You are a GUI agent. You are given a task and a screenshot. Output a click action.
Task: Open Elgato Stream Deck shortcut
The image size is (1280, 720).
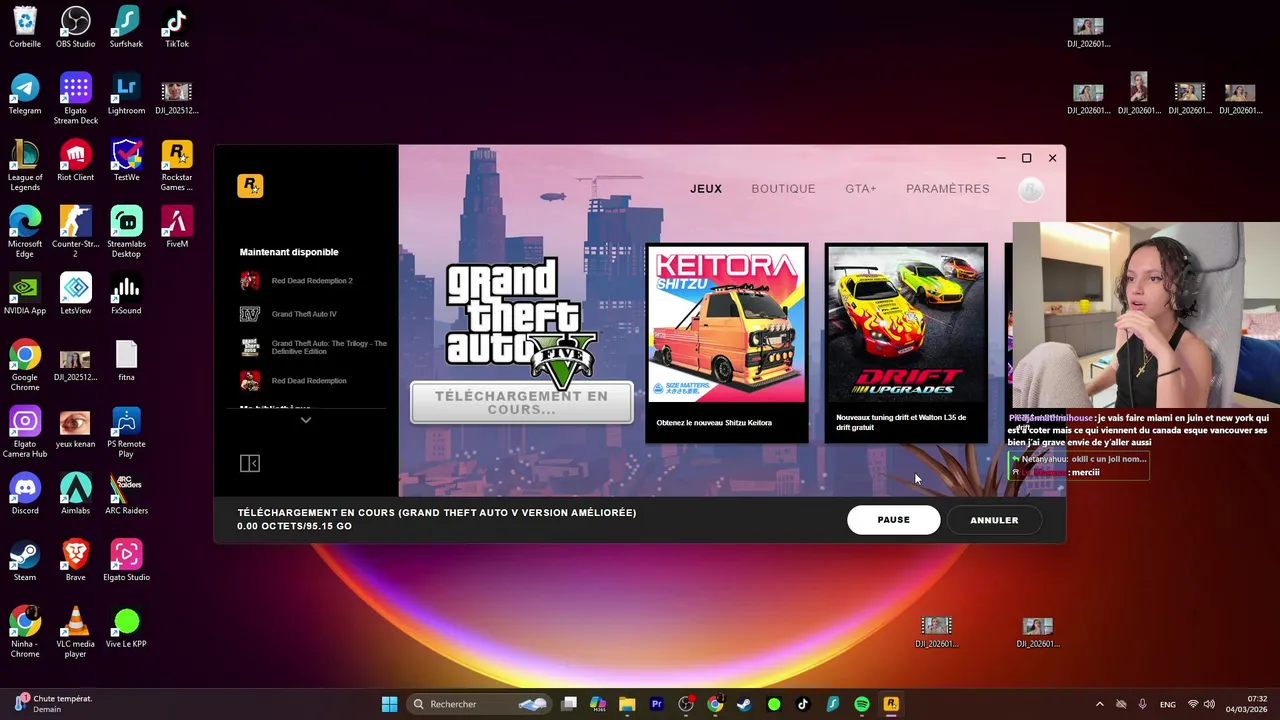[76, 98]
